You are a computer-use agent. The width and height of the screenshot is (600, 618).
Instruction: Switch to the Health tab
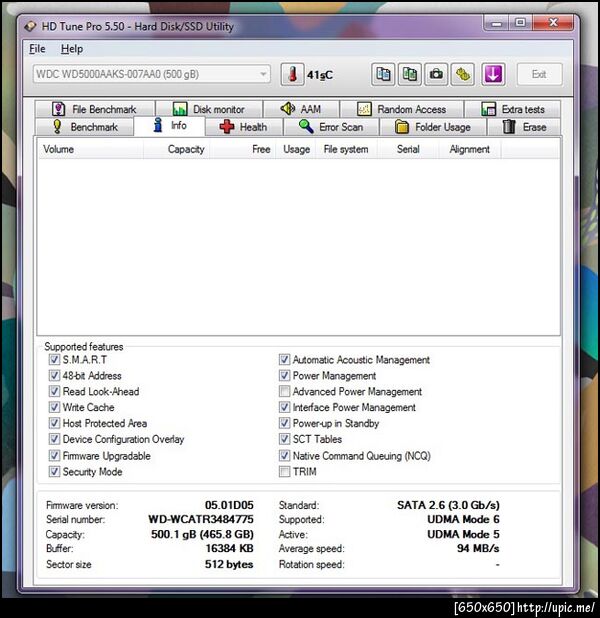coord(244,127)
